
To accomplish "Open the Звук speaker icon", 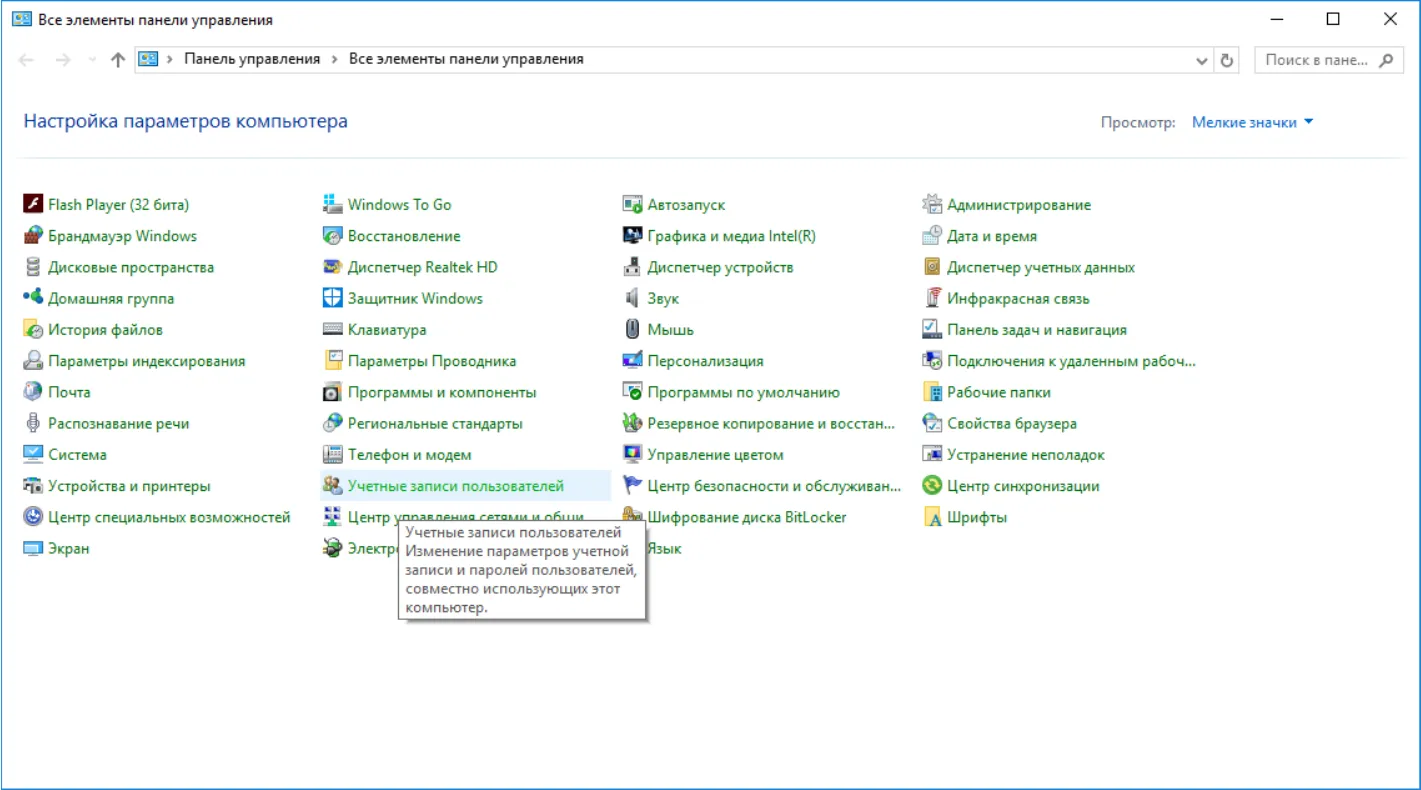I will point(632,298).
